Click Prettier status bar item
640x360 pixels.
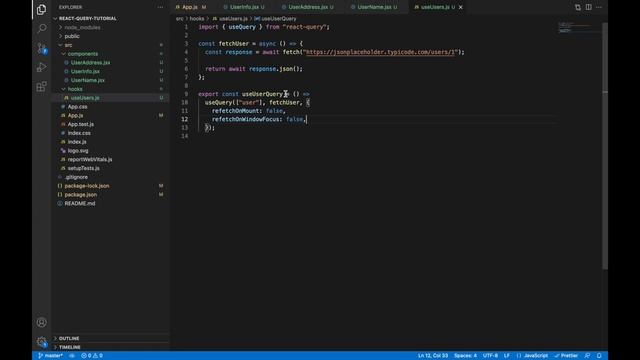pyautogui.click(x=566, y=356)
